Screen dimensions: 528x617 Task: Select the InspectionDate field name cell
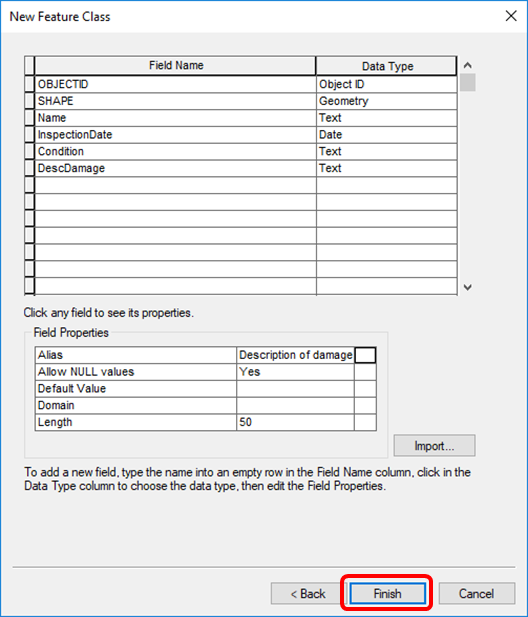[x=175, y=135]
